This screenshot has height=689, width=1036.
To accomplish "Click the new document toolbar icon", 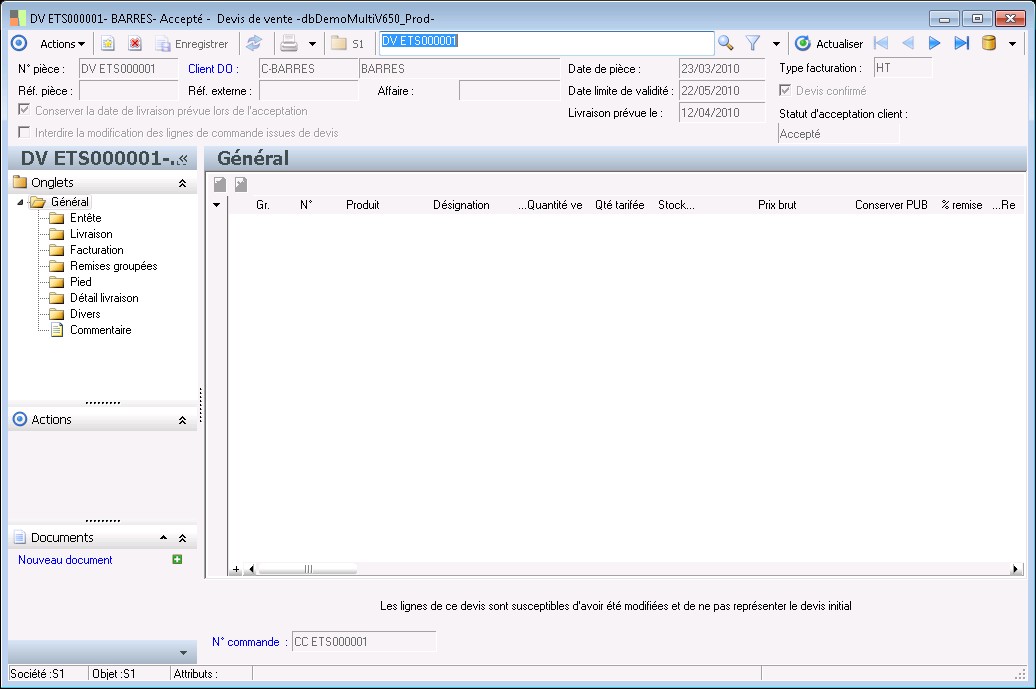I will pos(108,44).
